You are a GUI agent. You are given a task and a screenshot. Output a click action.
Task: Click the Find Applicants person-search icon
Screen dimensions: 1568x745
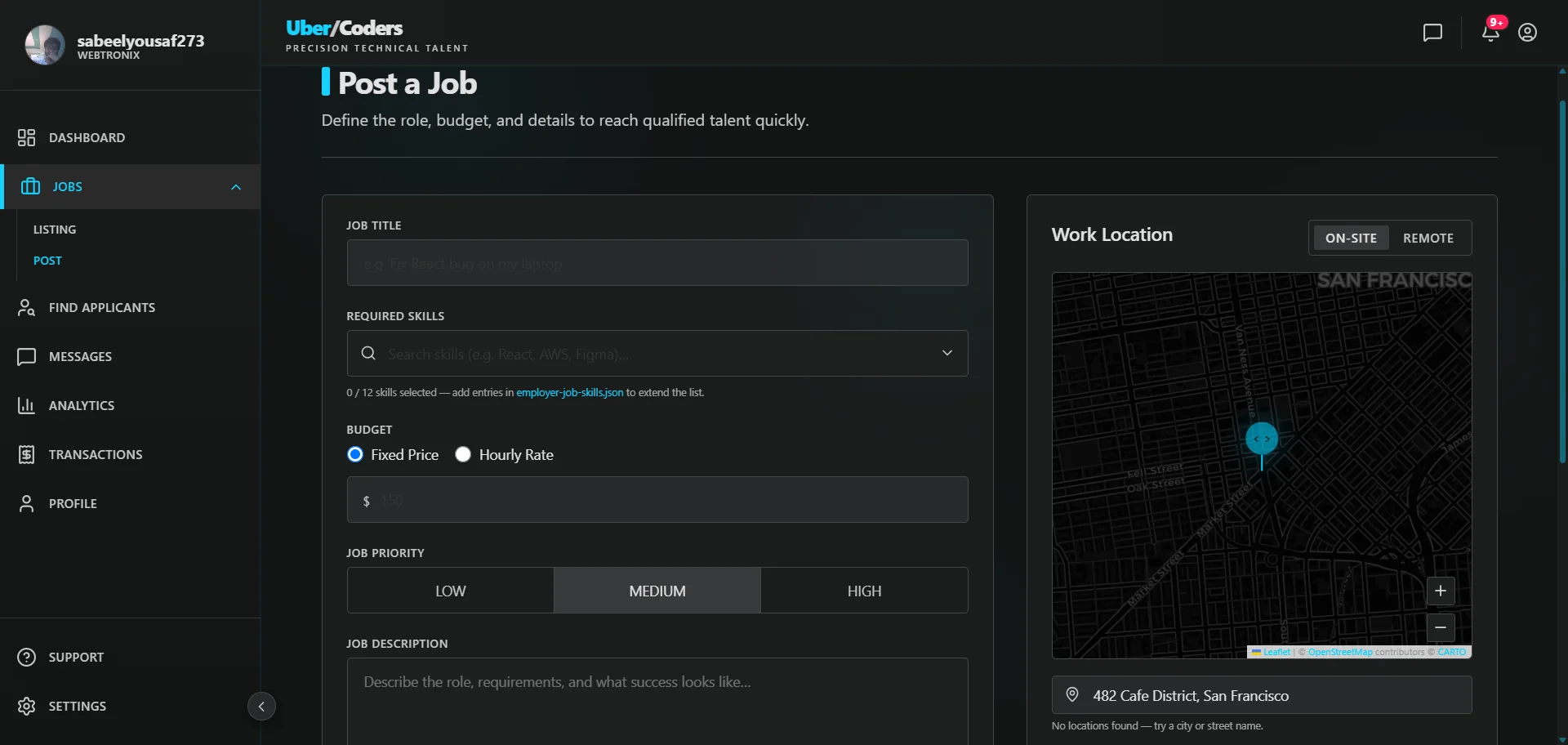pyautogui.click(x=27, y=307)
